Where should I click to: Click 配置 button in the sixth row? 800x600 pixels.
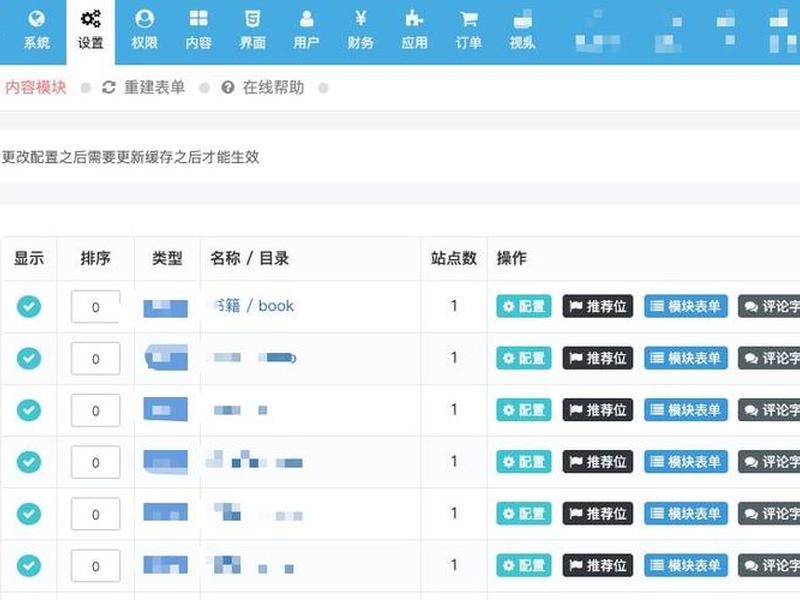(523, 565)
